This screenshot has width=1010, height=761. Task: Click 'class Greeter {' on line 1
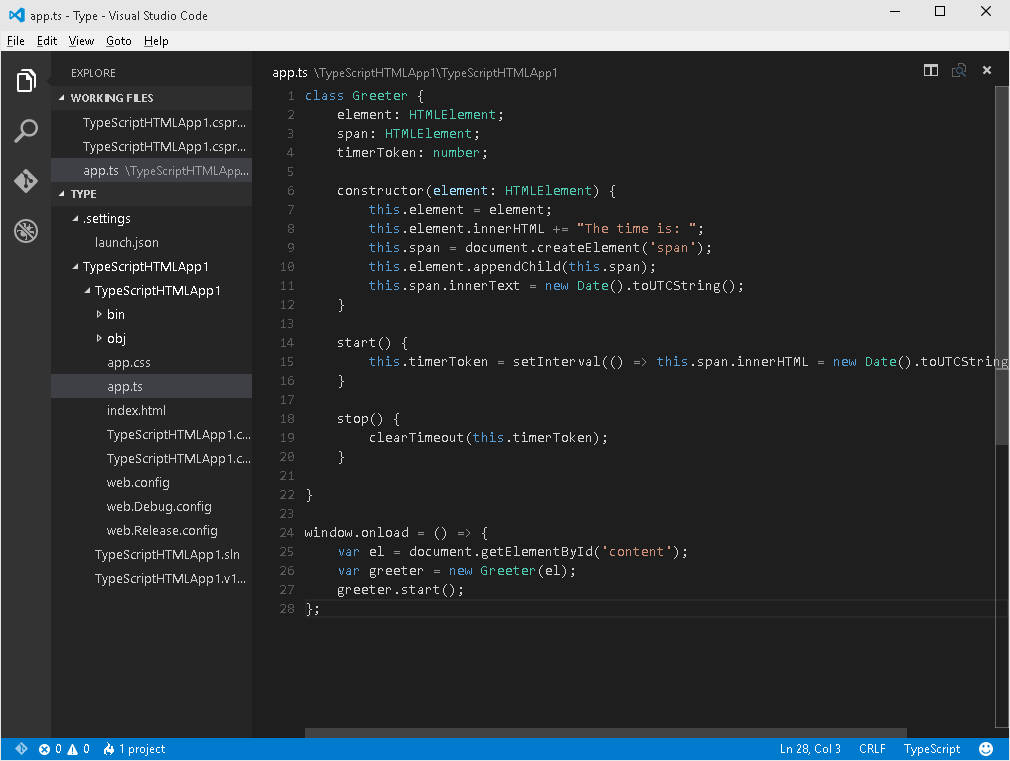point(365,96)
